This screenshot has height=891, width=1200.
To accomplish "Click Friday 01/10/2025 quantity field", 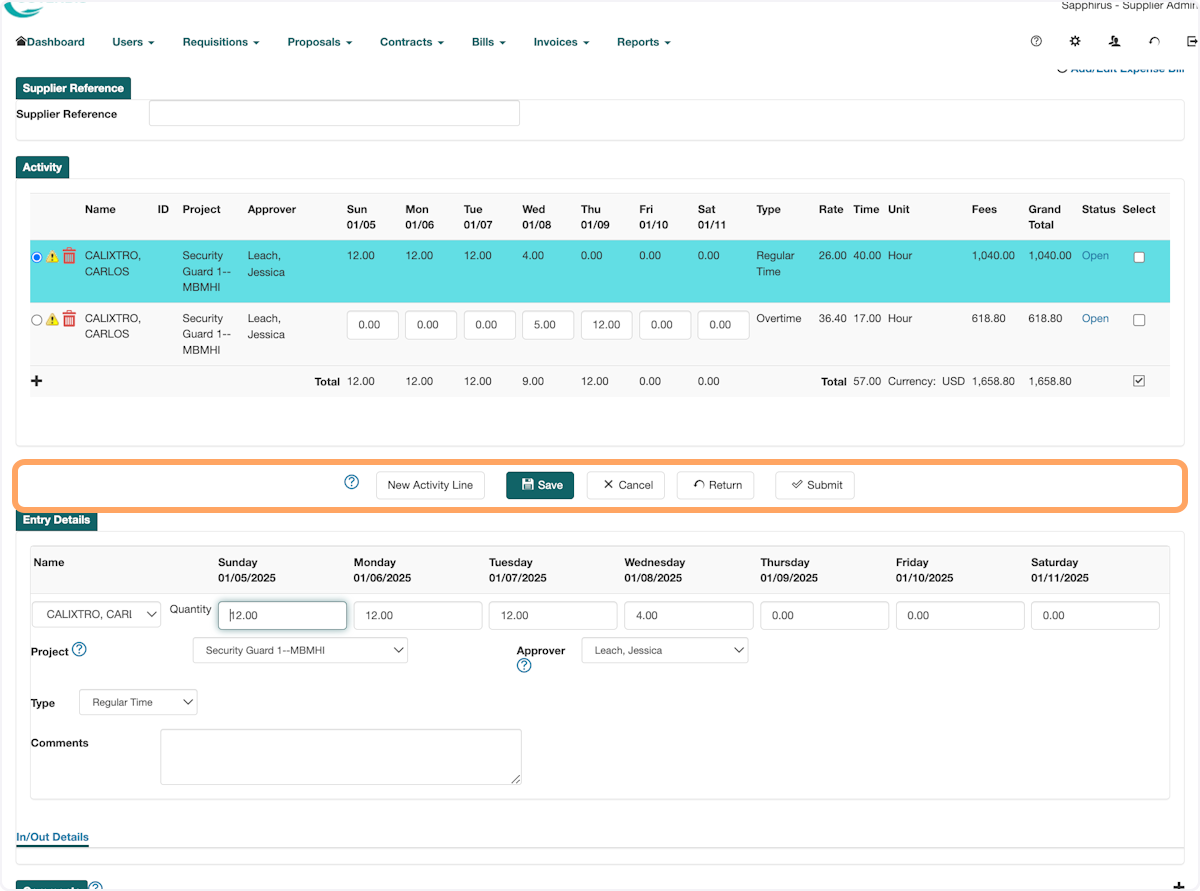I will [960, 615].
